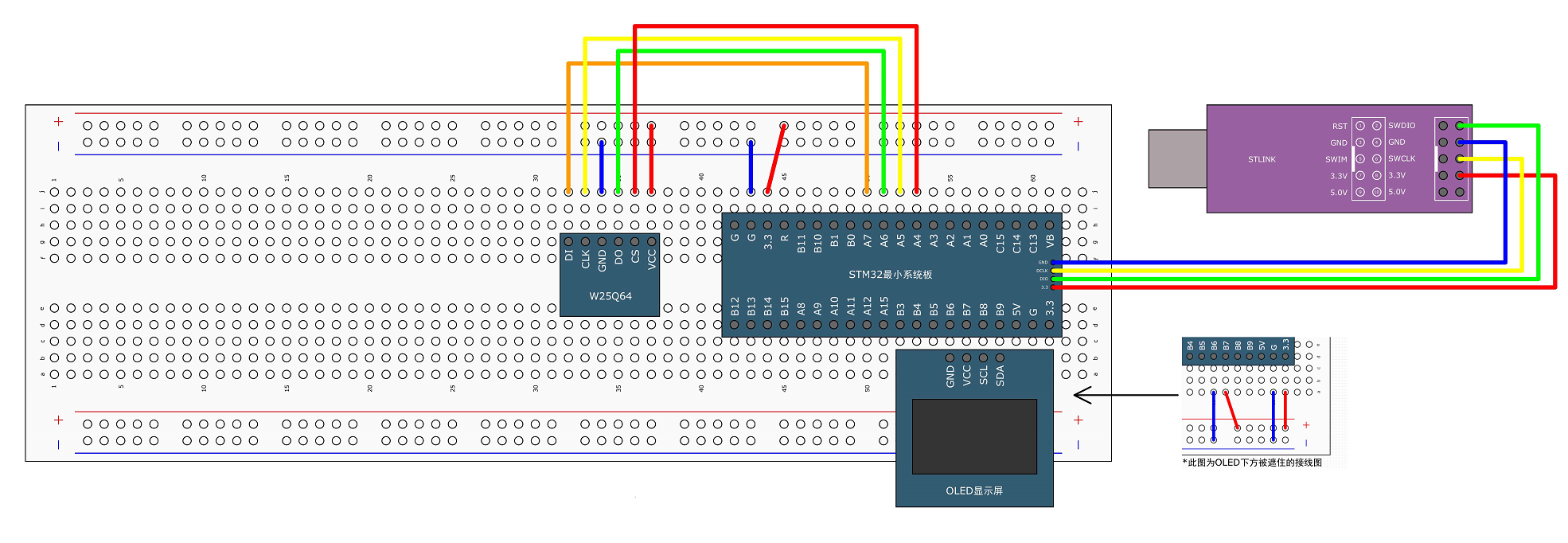The height and width of the screenshot is (543, 1568).
Task: Select the A1 pin label on STM32
Action: tap(967, 240)
